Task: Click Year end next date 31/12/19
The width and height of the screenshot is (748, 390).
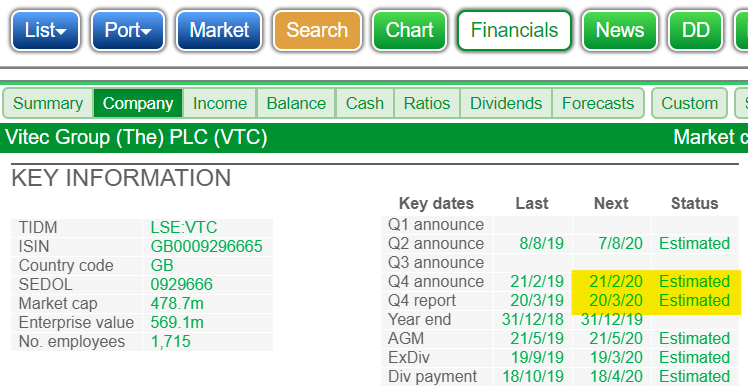Action: 612,319
